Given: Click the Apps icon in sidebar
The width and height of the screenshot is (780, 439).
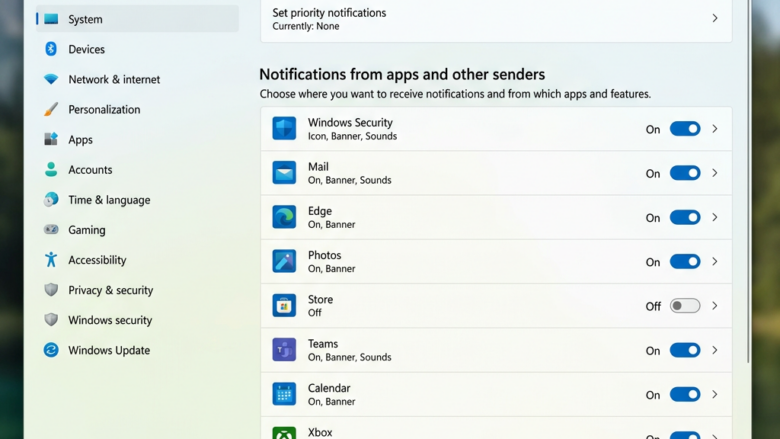Looking at the screenshot, I should tap(51, 139).
